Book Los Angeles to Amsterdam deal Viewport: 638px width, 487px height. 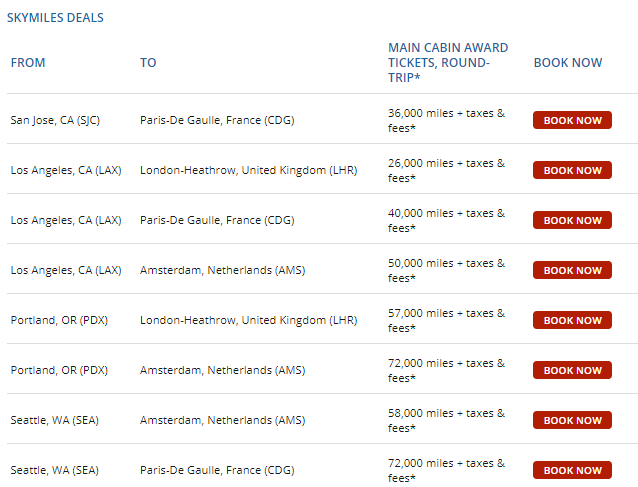click(x=572, y=270)
